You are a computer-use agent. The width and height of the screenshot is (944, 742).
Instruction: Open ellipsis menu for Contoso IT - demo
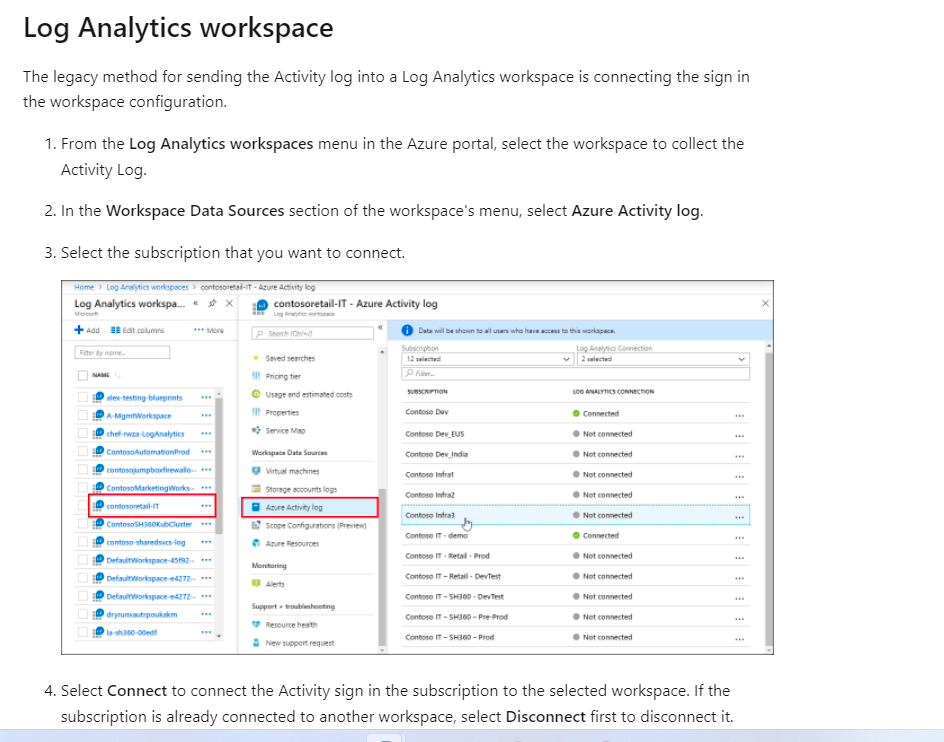click(x=739, y=537)
